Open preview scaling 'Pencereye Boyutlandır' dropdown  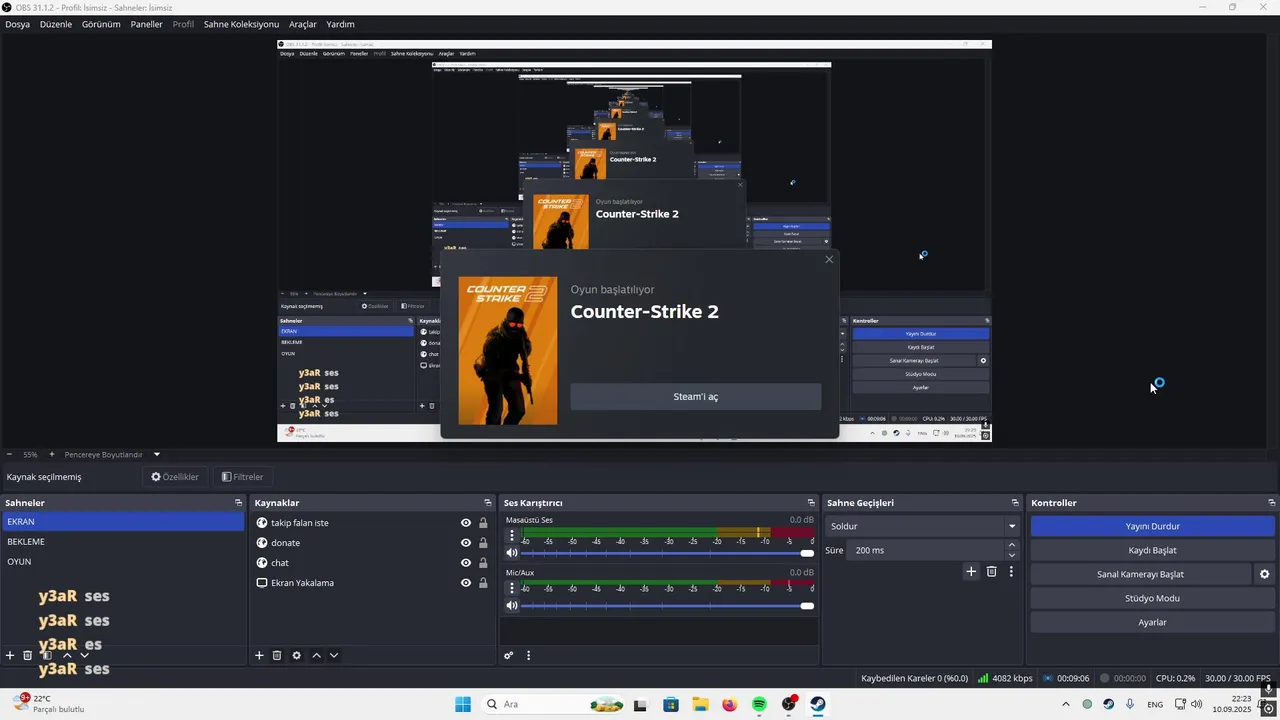pos(112,454)
